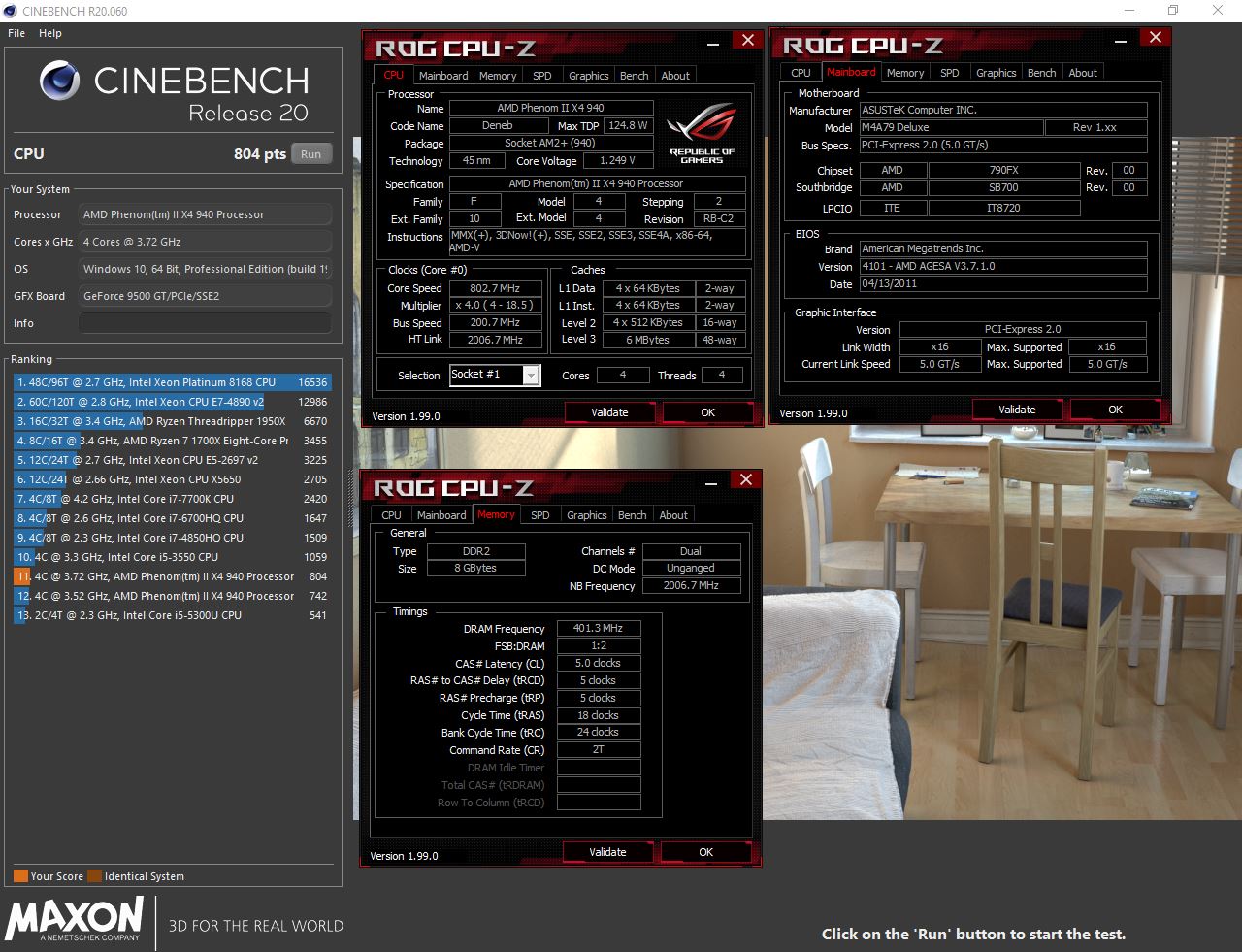Close the Memory CPU-Z window

745,479
